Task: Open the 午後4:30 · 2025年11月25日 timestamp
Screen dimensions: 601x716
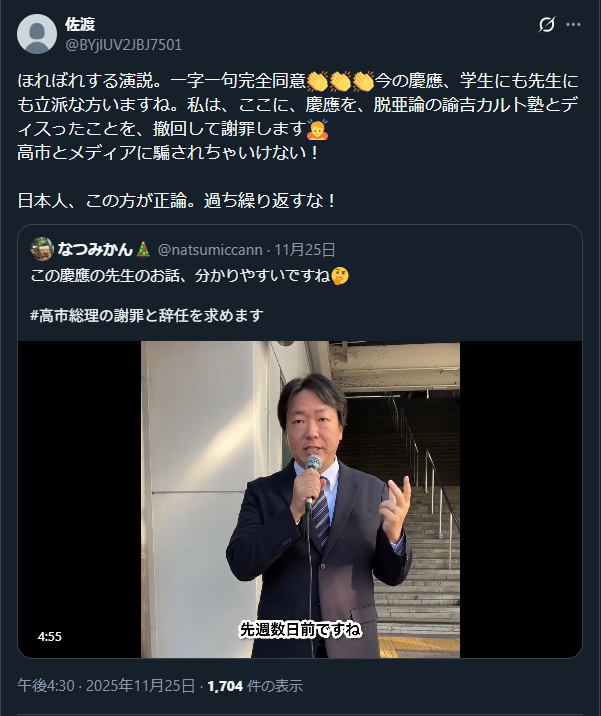Action: pos(106,686)
